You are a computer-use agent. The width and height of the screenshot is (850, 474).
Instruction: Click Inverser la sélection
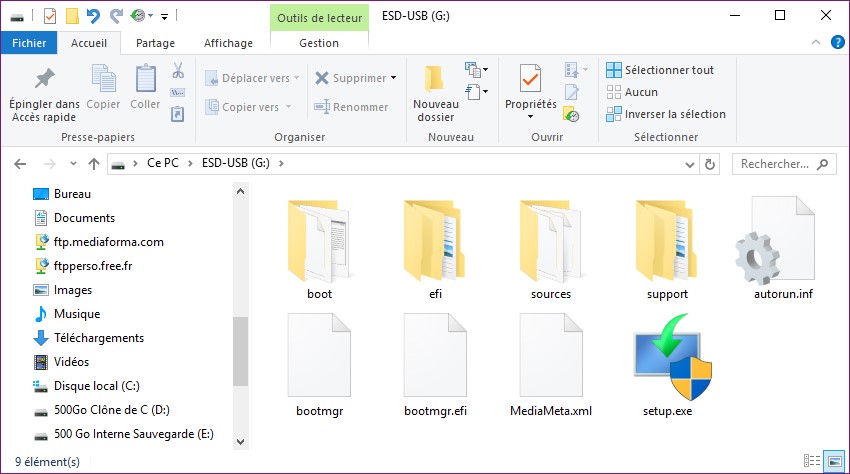coord(665,114)
